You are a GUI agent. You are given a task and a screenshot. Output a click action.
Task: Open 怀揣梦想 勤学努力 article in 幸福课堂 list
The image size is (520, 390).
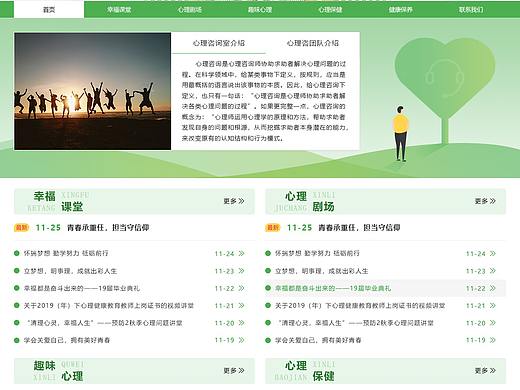coord(66,253)
